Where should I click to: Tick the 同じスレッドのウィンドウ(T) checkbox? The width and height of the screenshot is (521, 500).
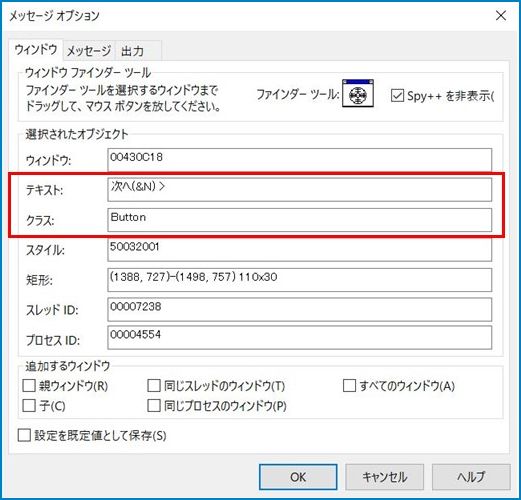coord(153,386)
